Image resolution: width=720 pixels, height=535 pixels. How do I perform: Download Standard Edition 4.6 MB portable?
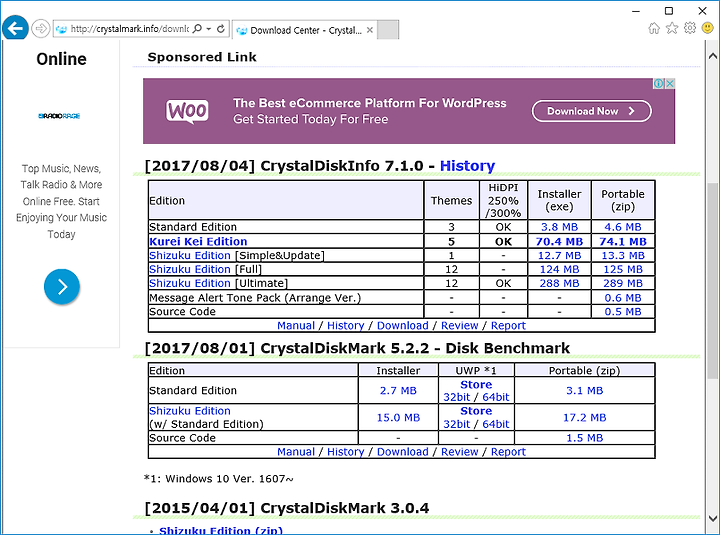[x=623, y=227]
